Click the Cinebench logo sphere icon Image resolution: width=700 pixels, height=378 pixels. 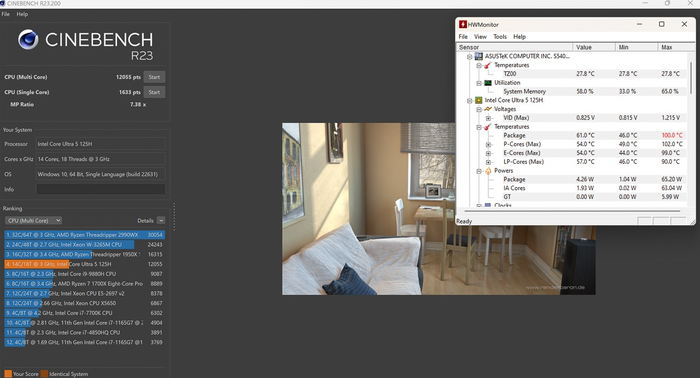coord(28,40)
